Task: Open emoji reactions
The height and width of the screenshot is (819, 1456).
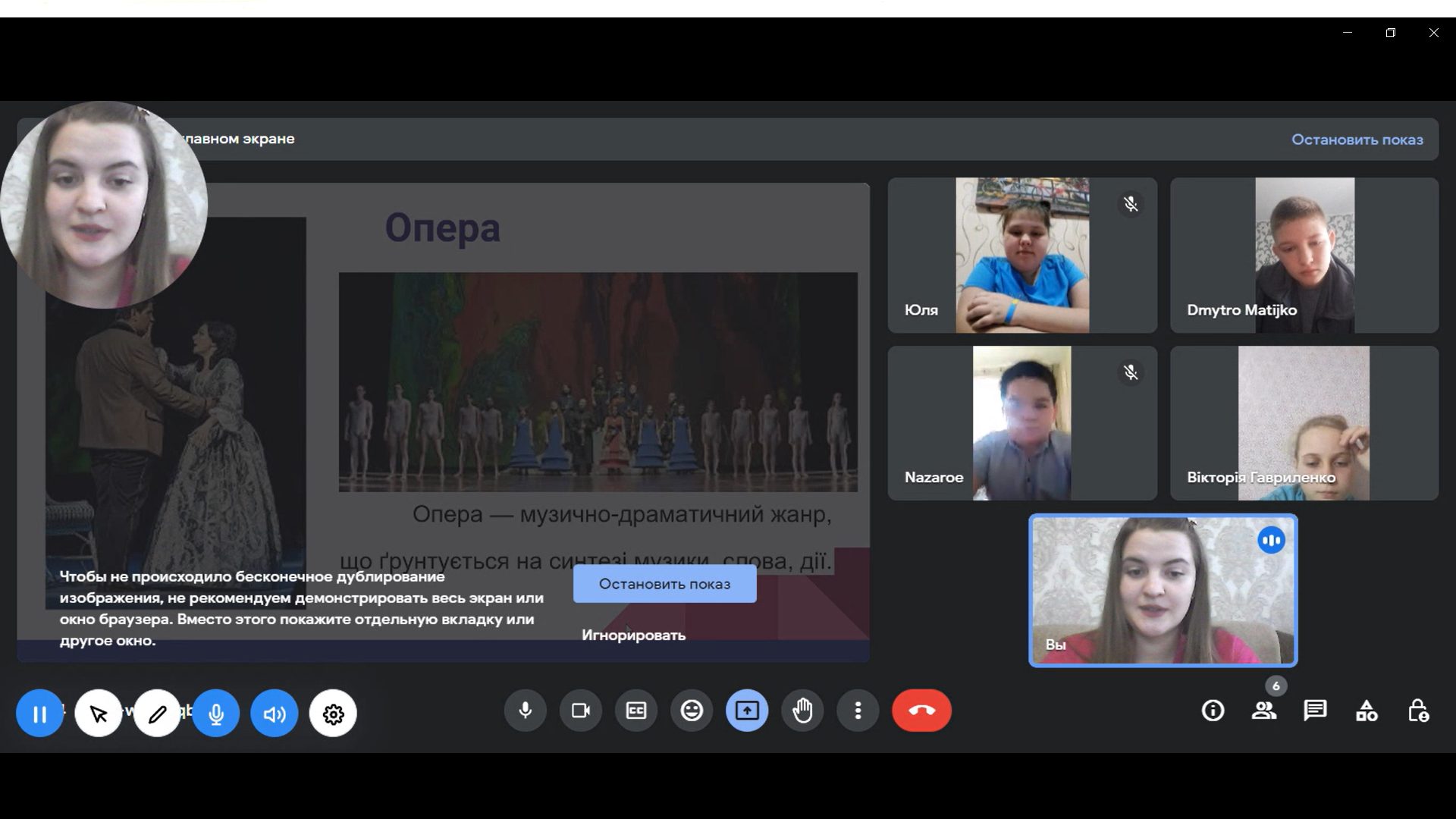Action: click(691, 711)
